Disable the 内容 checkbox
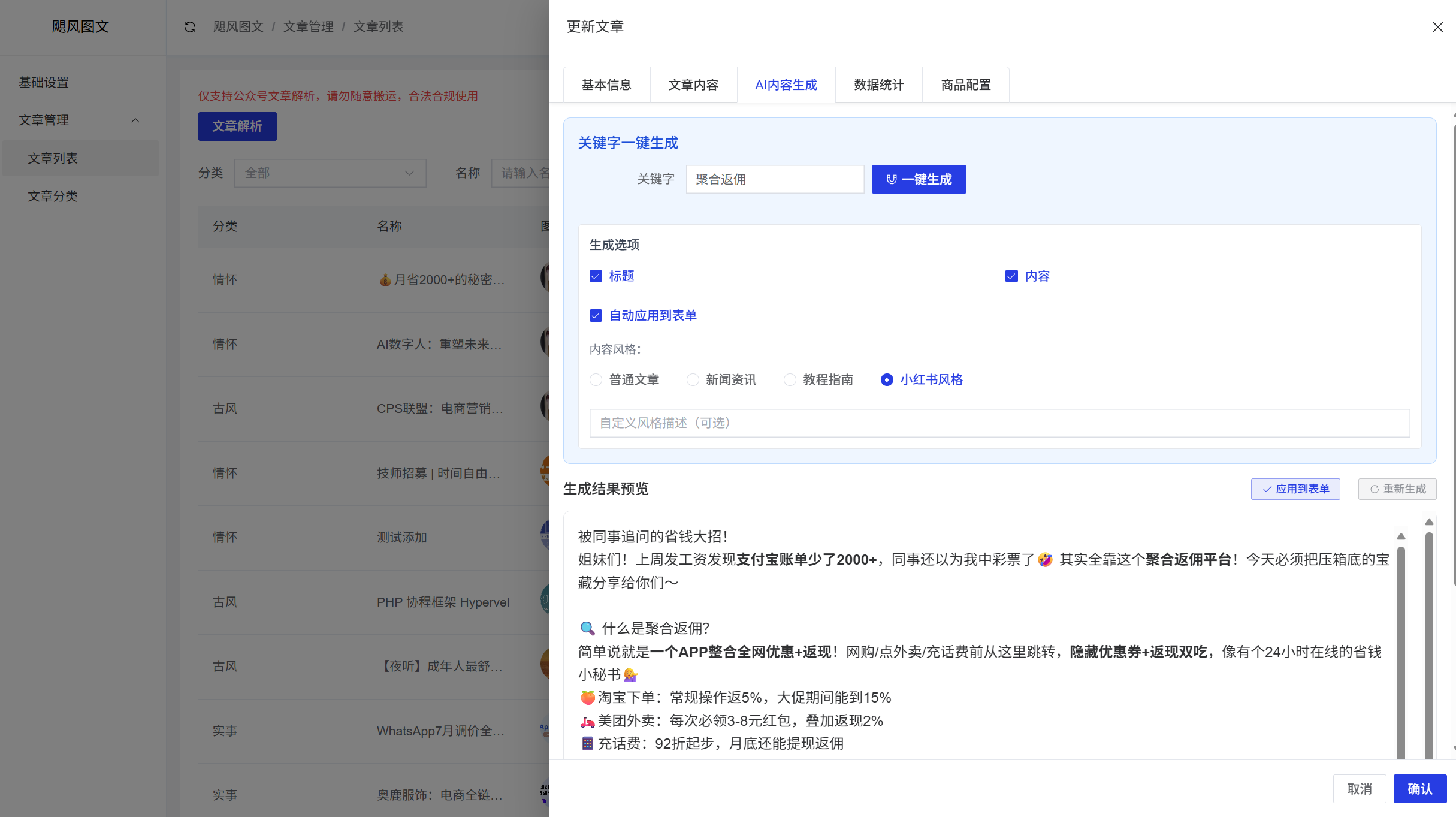 tap(1011, 276)
